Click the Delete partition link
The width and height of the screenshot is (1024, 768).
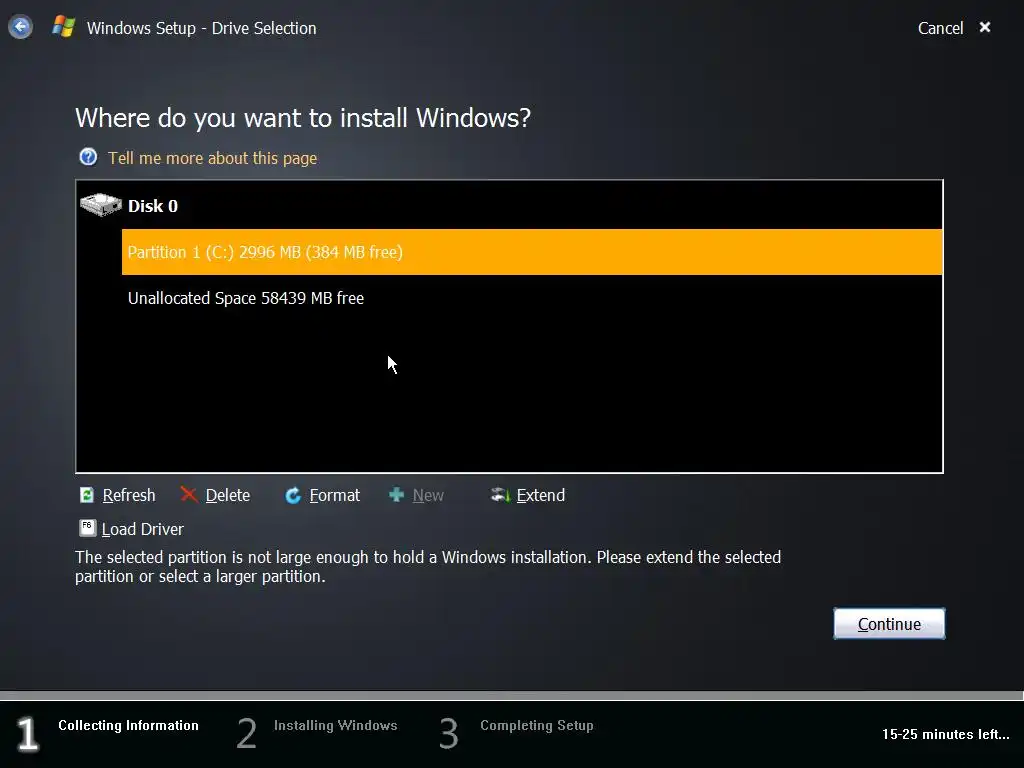click(x=227, y=495)
